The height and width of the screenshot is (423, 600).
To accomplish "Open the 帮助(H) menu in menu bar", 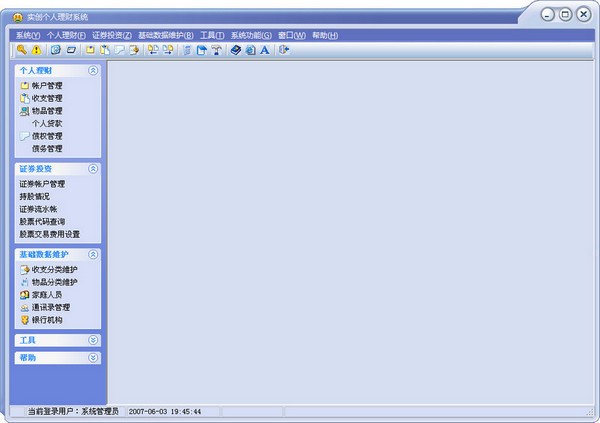I will (x=325, y=36).
